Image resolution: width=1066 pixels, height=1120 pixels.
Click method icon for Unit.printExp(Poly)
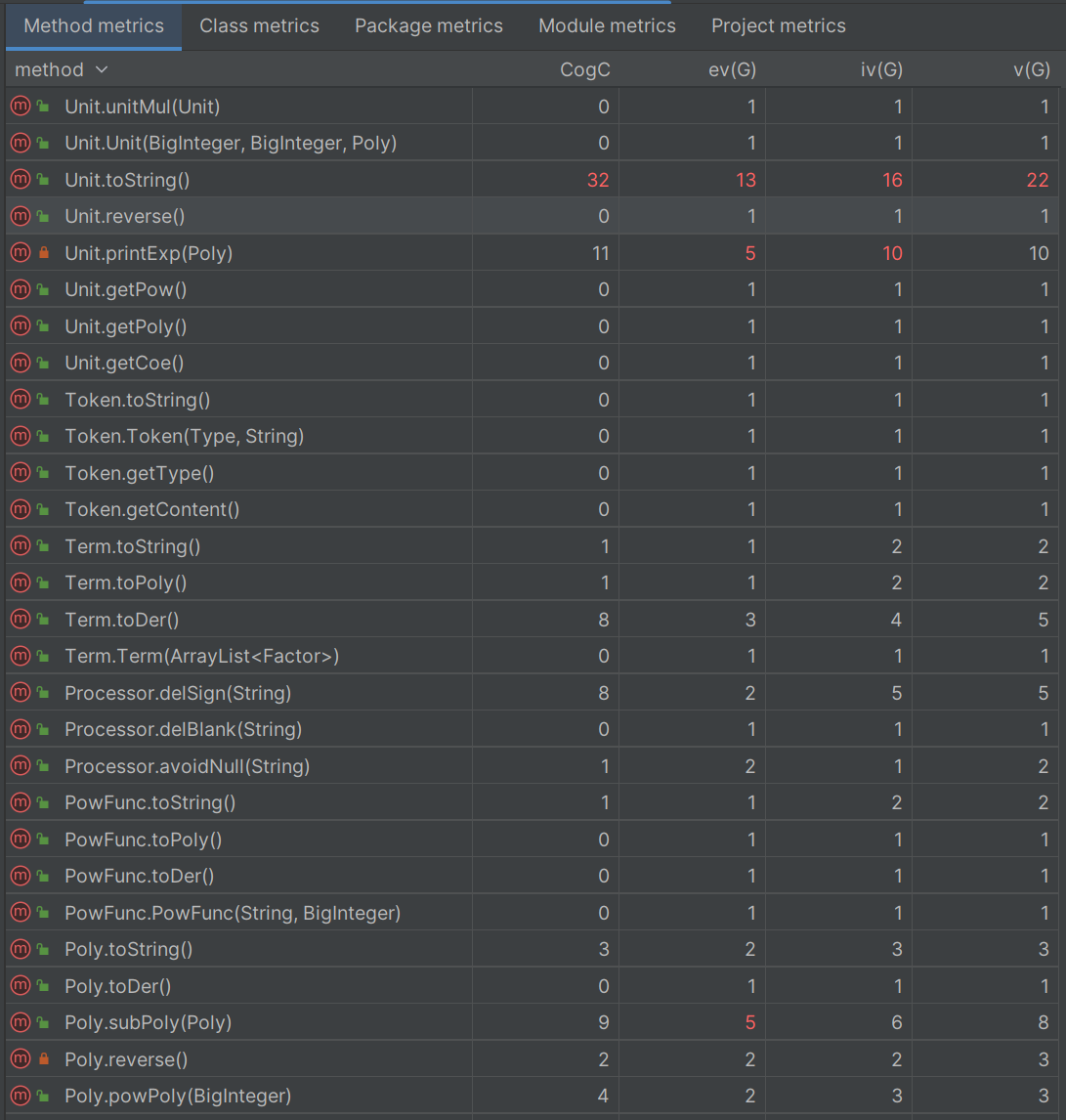21,253
